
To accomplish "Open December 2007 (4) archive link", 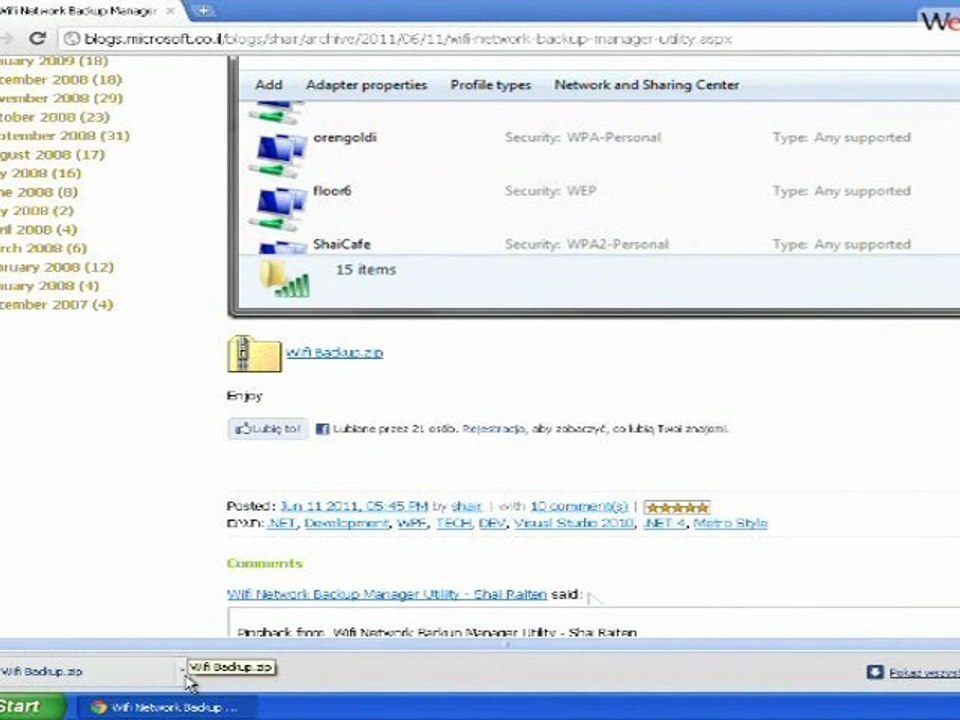I will 56,305.
